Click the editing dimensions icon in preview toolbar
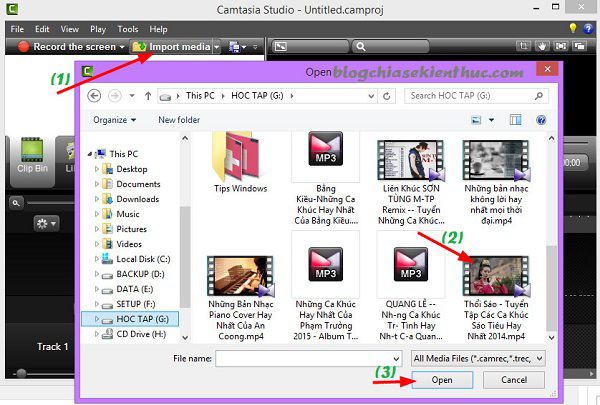This screenshot has height=405, width=600. click(280, 47)
